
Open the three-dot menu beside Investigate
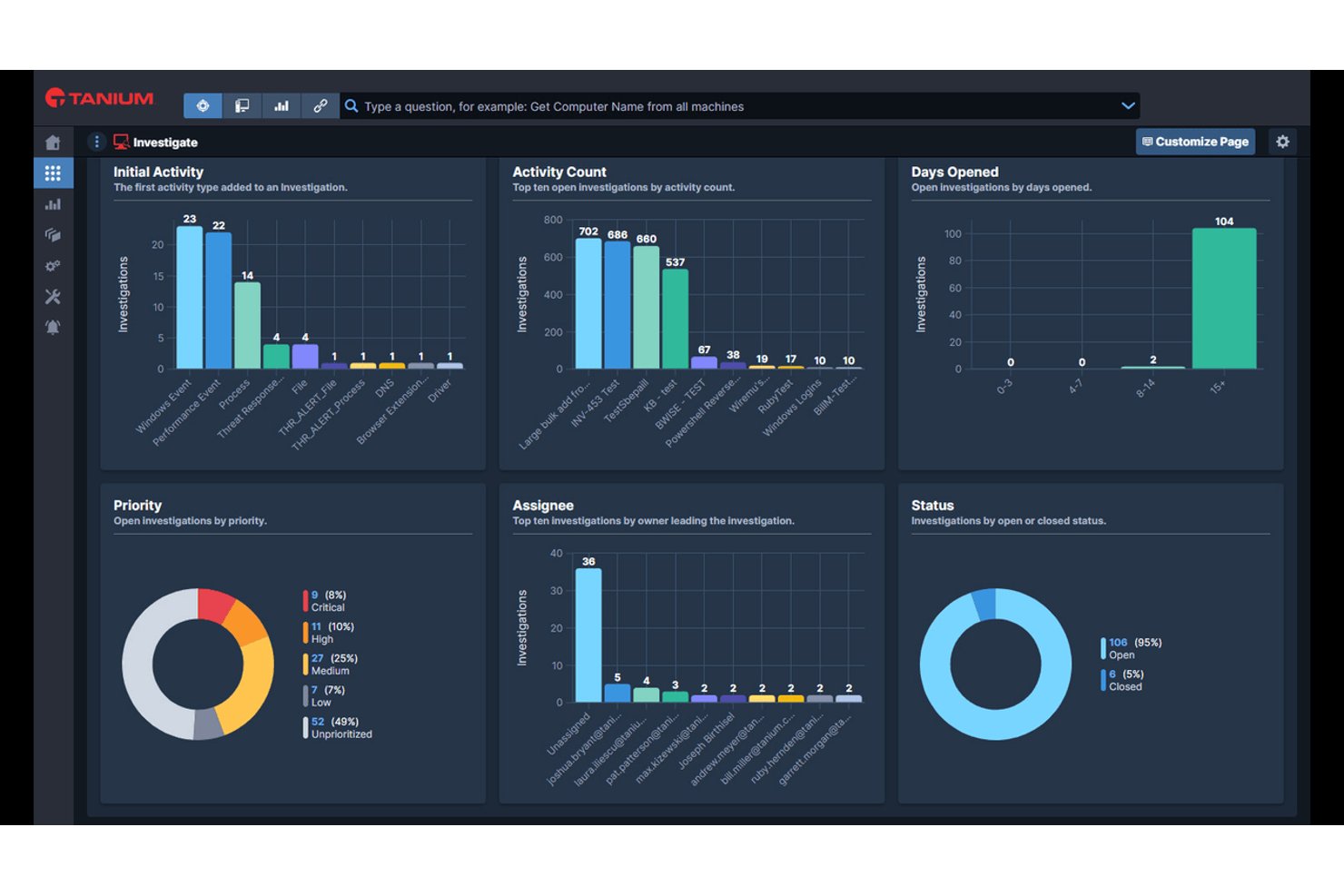pos(96,142)
